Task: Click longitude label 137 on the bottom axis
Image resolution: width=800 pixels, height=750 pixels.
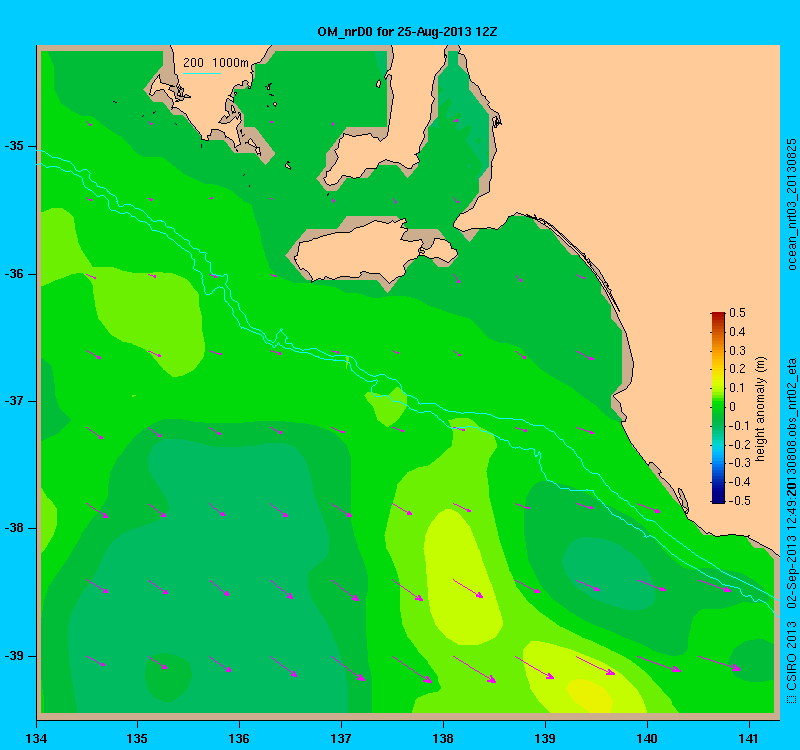Action: tap(341, 738)
